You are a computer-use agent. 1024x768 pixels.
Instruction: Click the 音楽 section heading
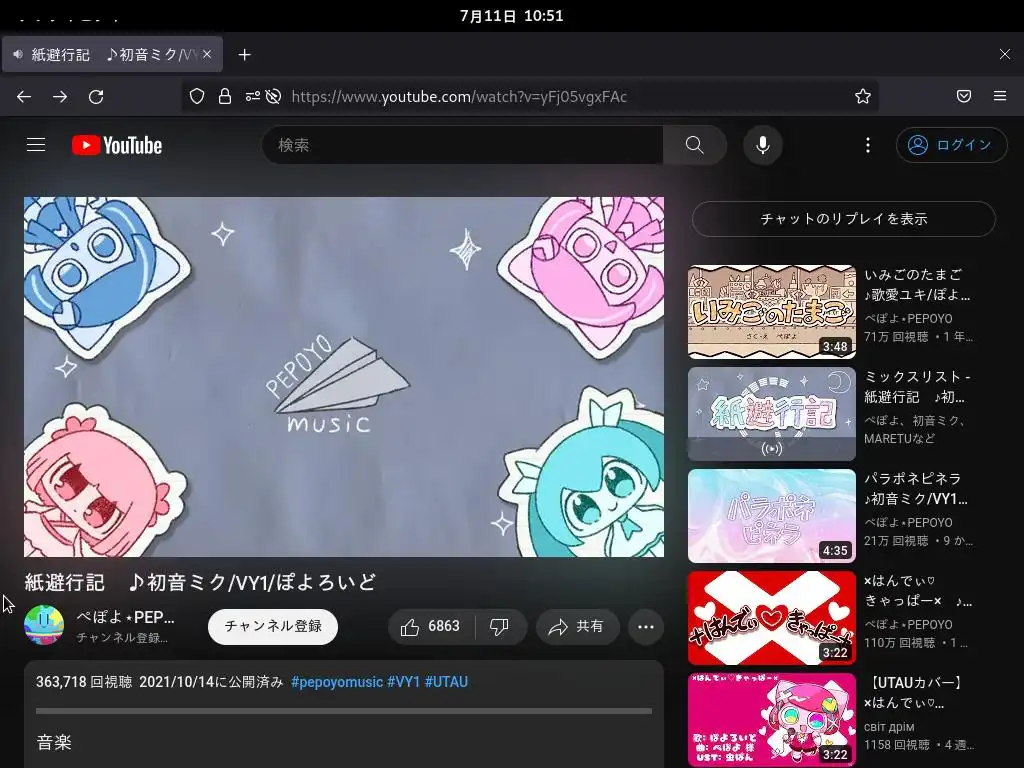pos(54,743)
